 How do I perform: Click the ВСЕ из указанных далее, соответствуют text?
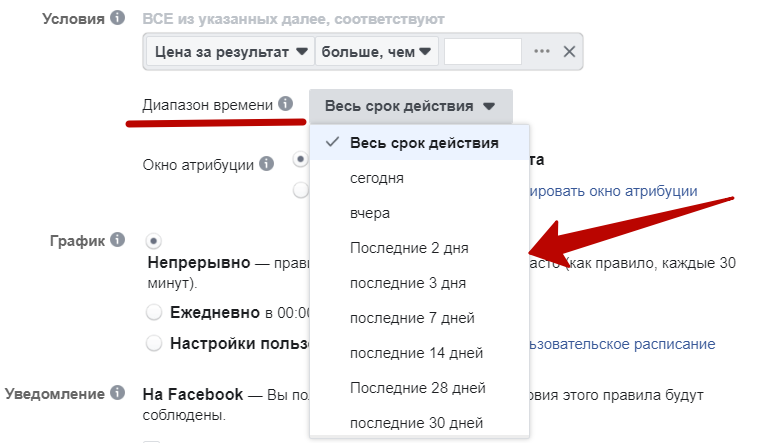(293, 19)
